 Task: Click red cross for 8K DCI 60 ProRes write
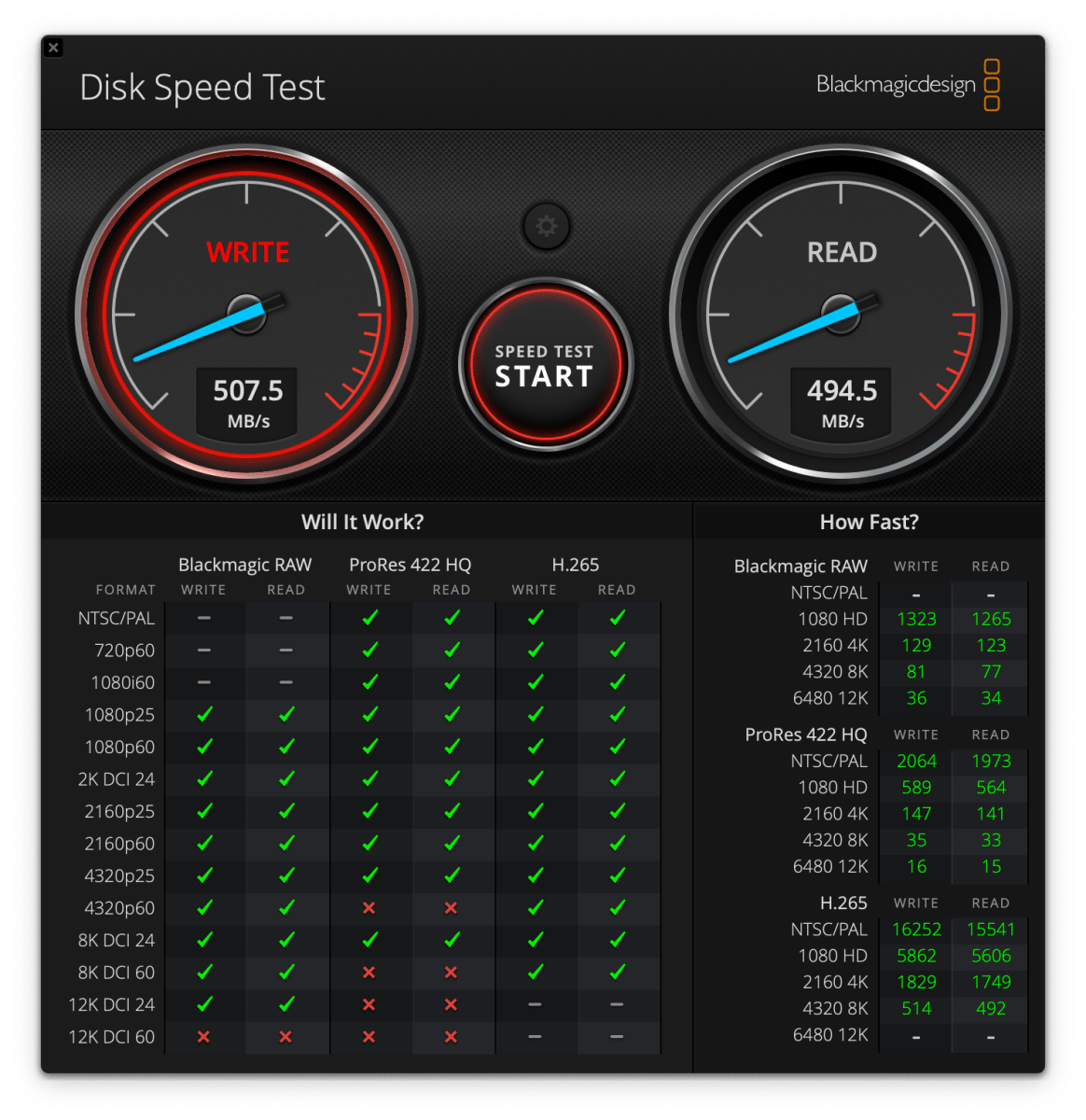coord(369,973)
